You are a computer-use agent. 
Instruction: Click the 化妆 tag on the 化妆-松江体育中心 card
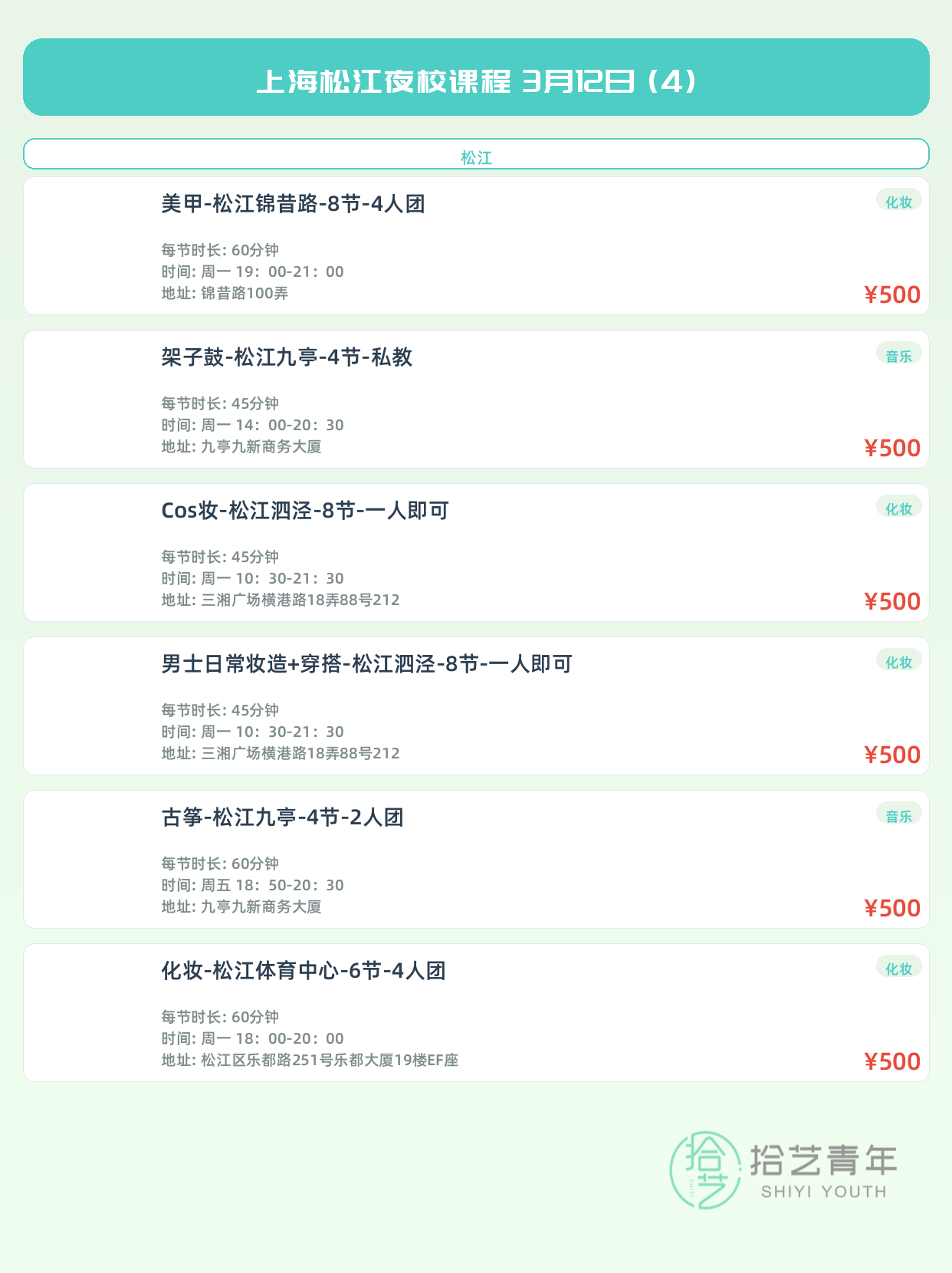[x=898, y=969]
